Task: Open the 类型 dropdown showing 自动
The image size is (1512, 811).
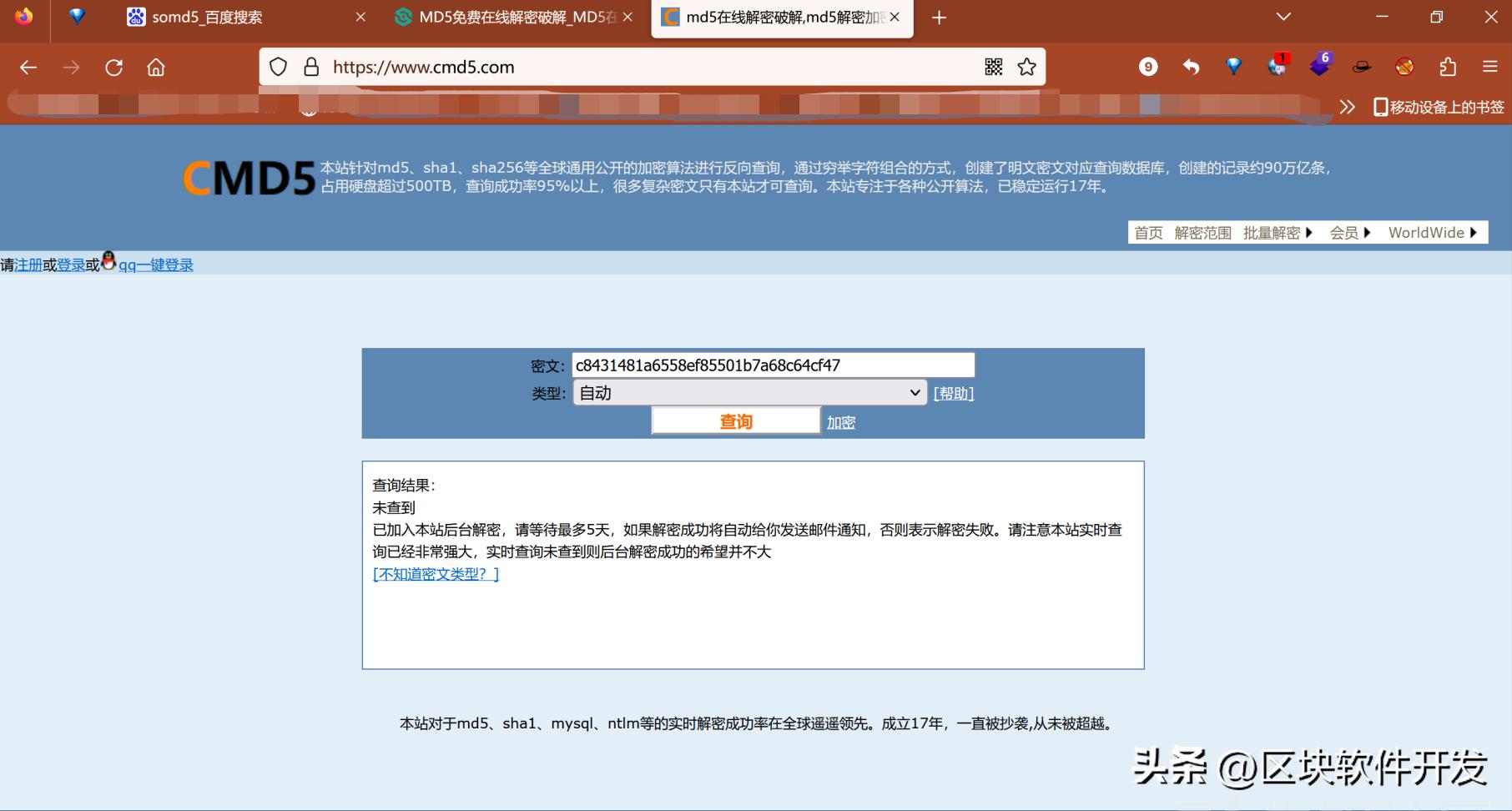Action: point(748,392)
